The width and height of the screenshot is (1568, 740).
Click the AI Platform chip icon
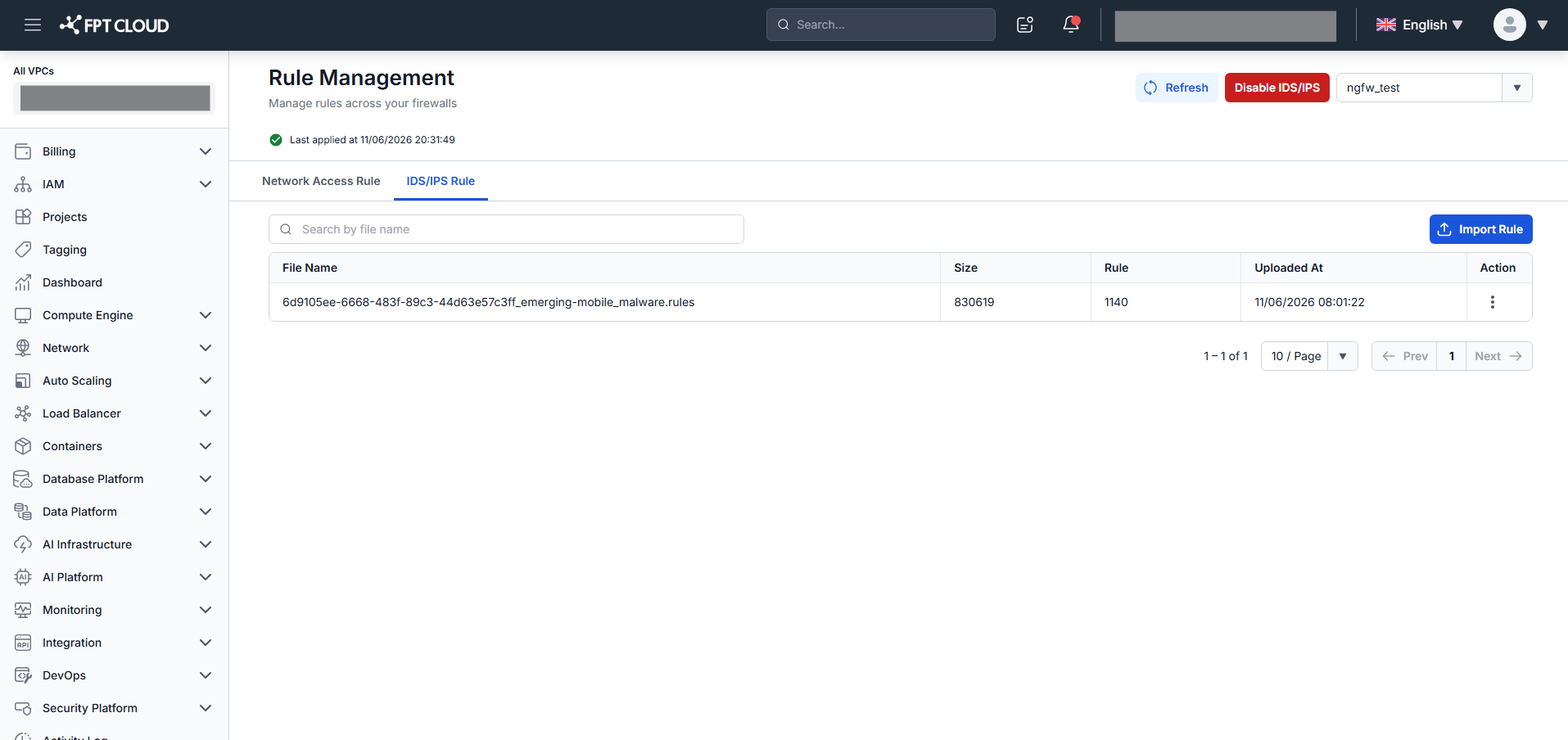tap(23, 577)
